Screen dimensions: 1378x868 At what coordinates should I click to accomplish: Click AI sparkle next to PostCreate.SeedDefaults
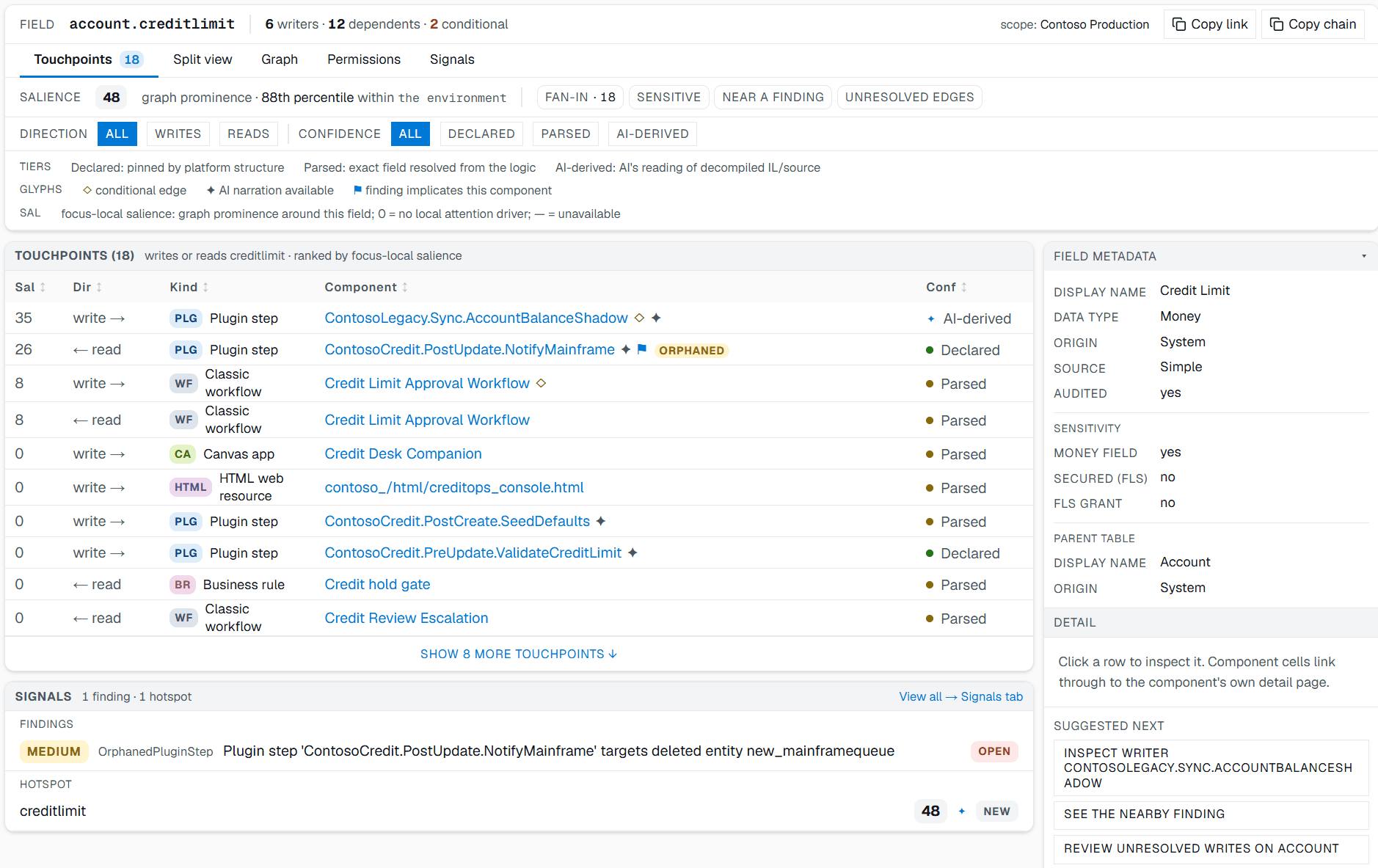pos(601,521)
